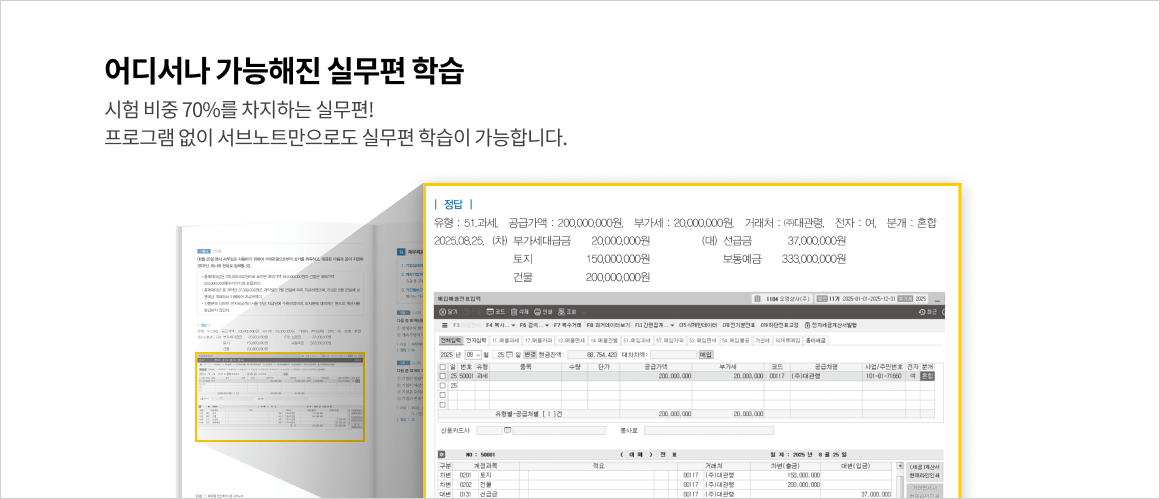Open the 의제류매입 tab
This screenshot has height=499, width=1160.
(x=788, y=340)
